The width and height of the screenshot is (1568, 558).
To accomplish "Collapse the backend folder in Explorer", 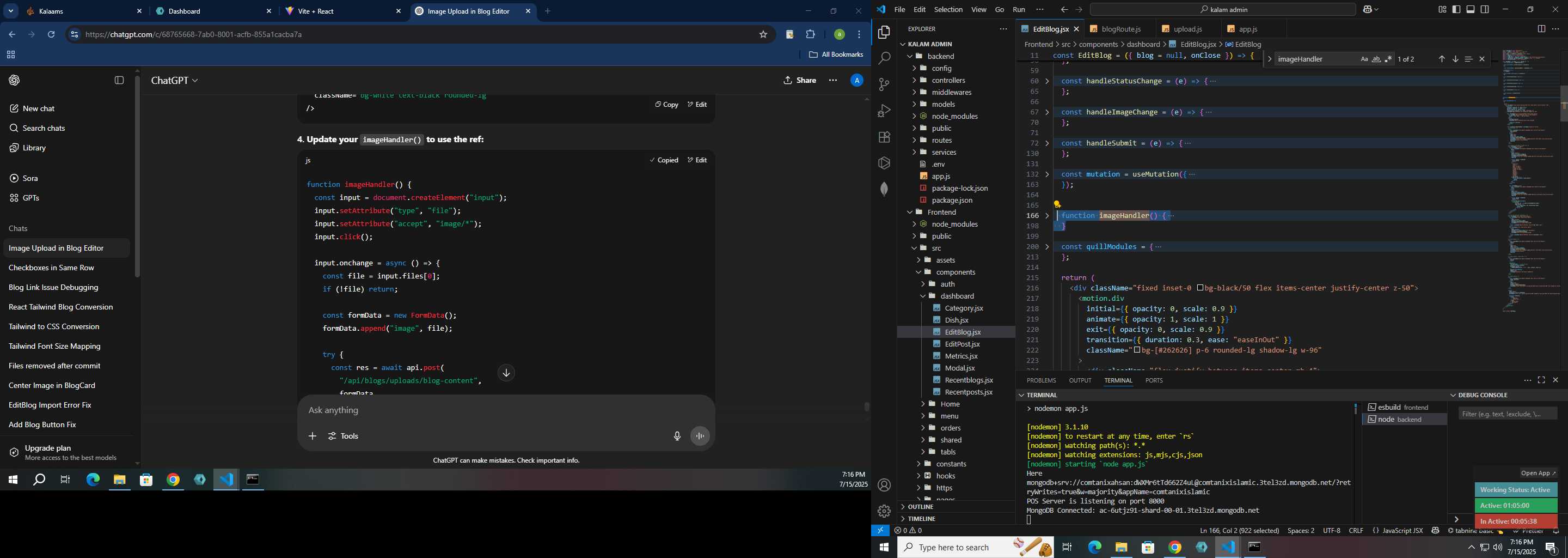I will [x=910, y=56].
